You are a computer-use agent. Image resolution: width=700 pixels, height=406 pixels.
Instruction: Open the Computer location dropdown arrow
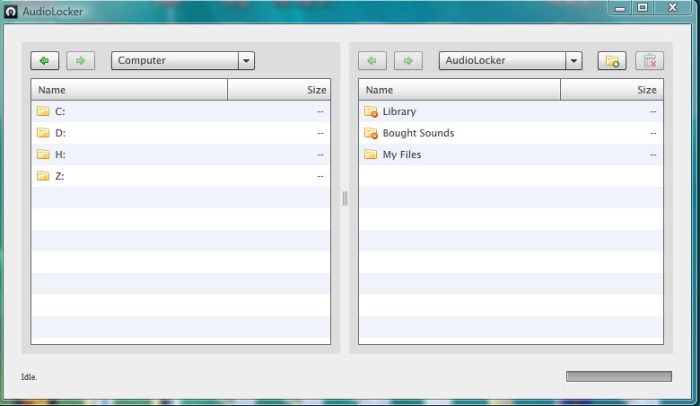click(246, 61)
